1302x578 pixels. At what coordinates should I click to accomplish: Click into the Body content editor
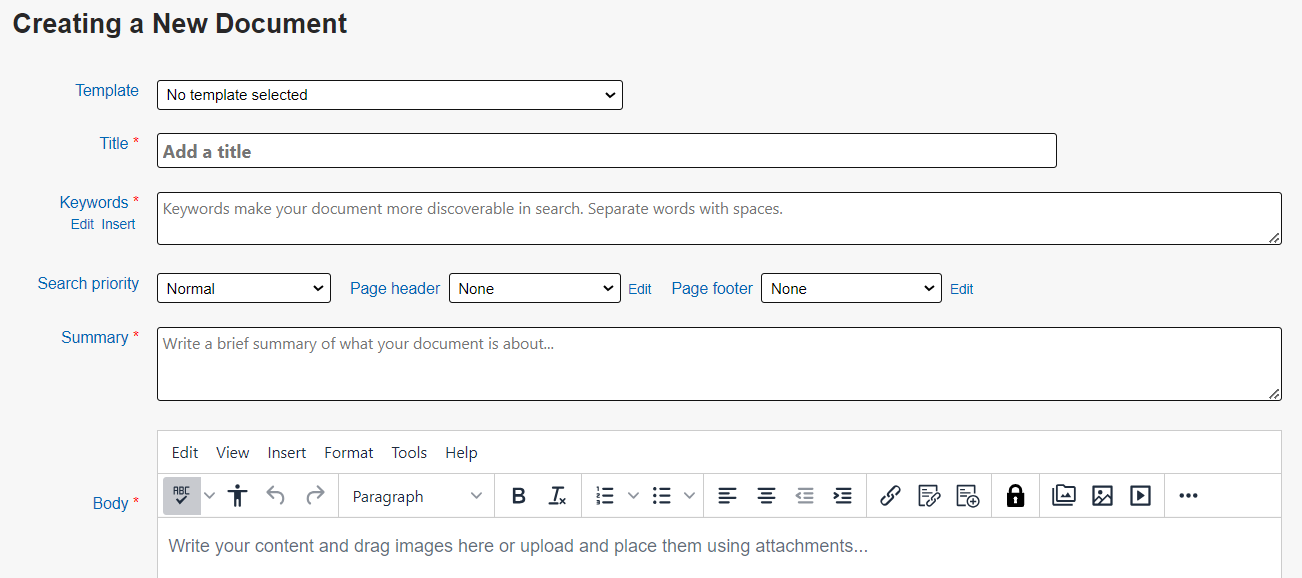pos(719,547)
